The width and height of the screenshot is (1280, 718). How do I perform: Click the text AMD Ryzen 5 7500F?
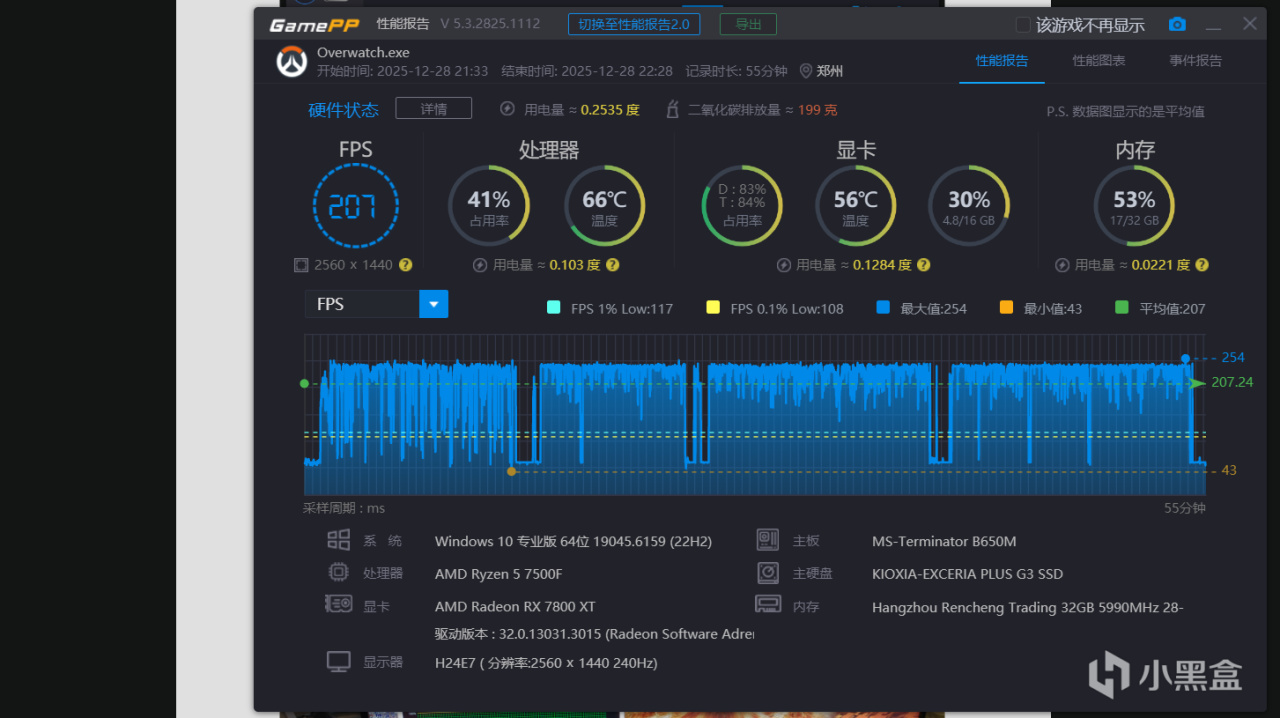[498, 574]
